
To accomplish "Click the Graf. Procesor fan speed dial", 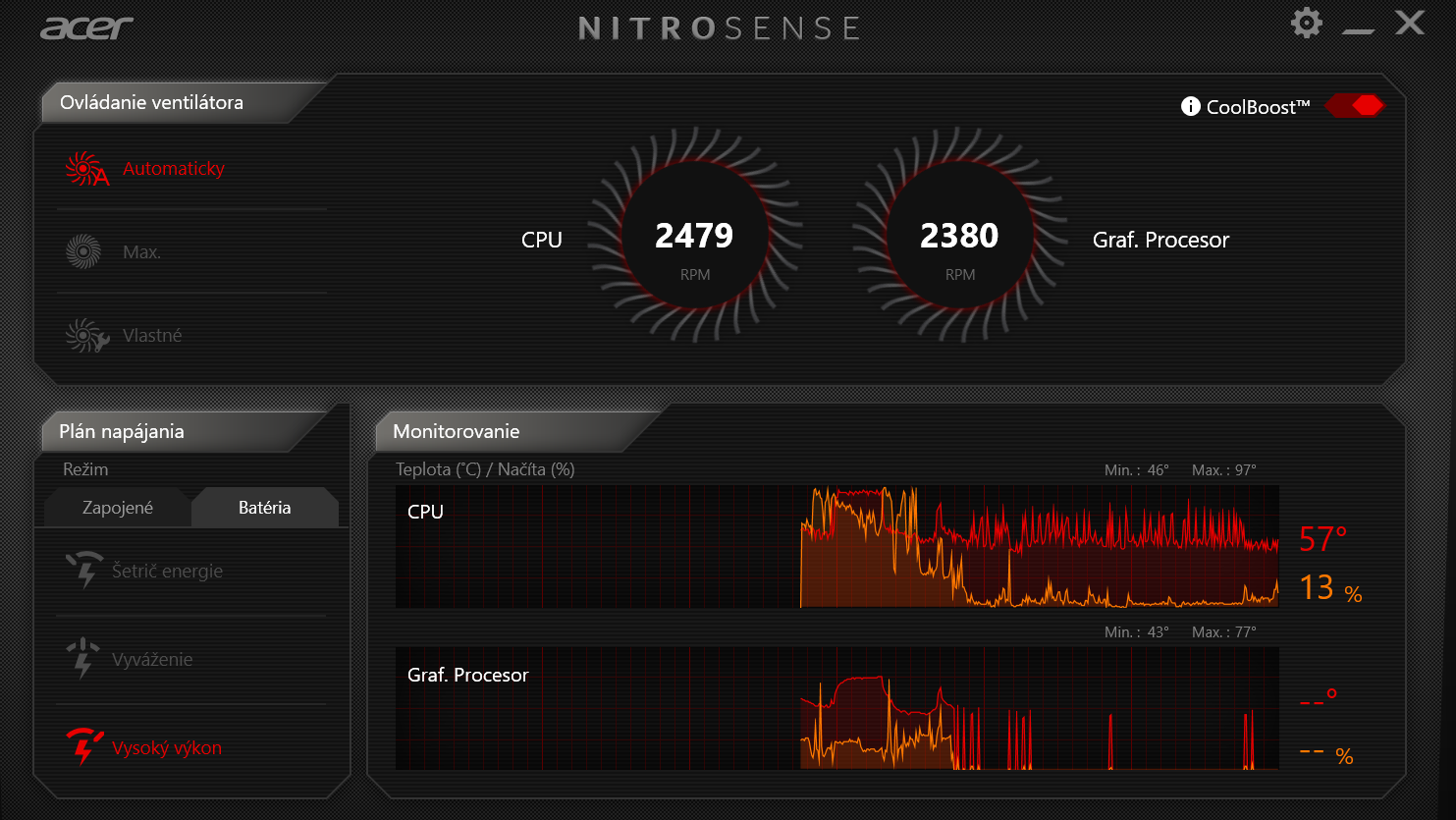I will (x=960, y=236).
